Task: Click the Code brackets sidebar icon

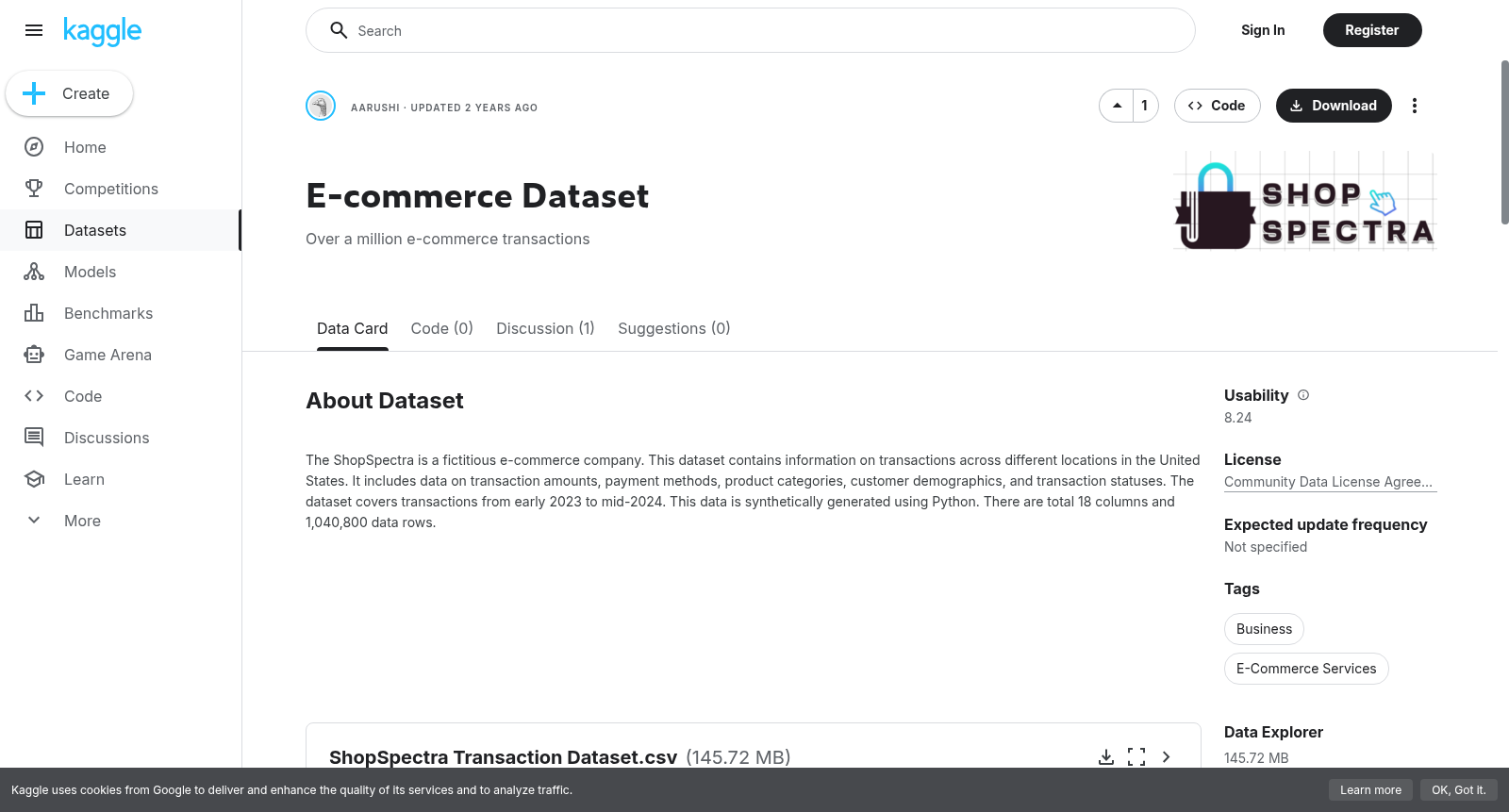Action: click(34, 396)
